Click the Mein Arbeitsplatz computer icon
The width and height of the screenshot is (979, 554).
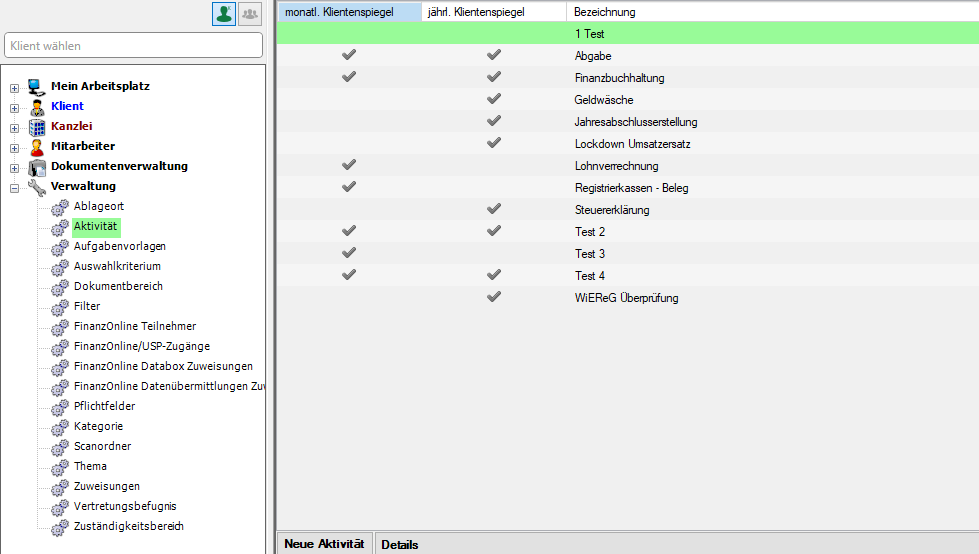click(x=37, y=86)
